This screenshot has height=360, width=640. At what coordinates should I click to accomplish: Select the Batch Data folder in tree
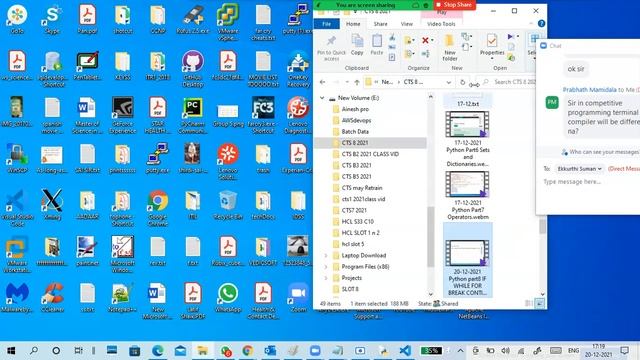pyautogui.click(x=355, y=132)
